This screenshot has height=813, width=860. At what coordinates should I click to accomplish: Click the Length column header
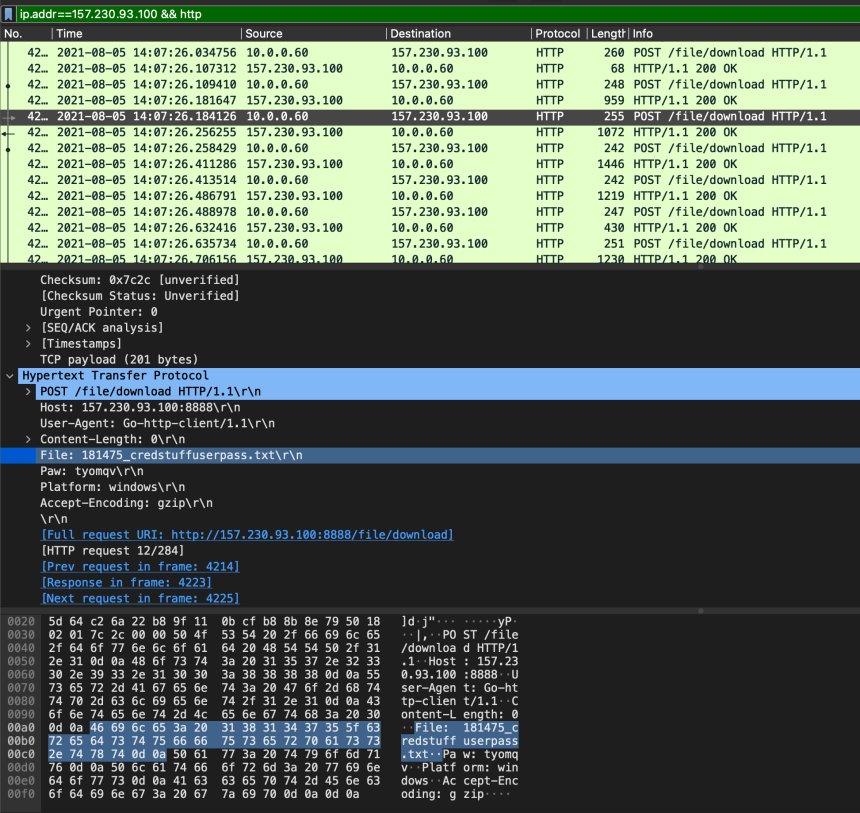[608, 33]
